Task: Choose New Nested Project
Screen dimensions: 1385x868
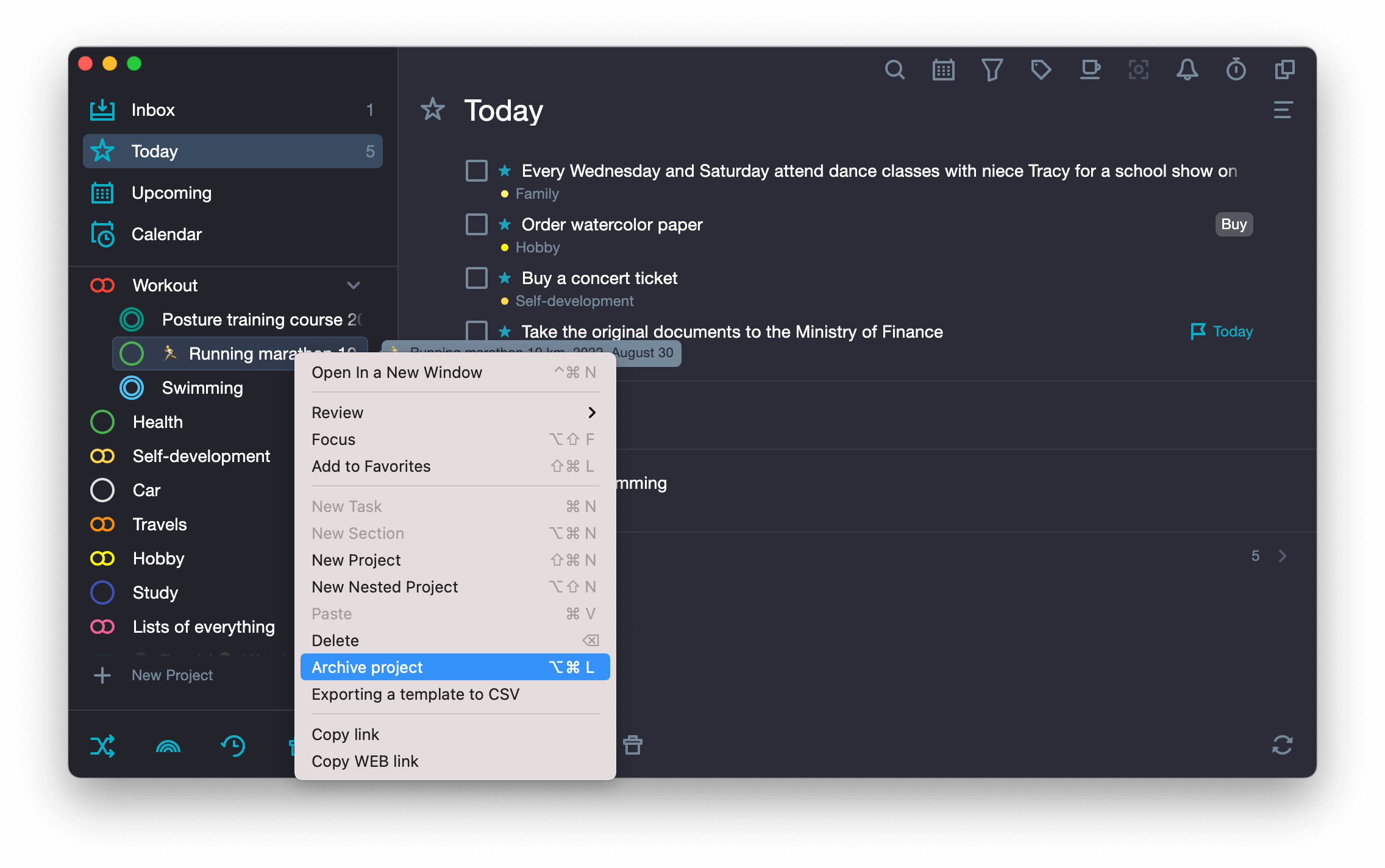Action: tap(455, 587)
